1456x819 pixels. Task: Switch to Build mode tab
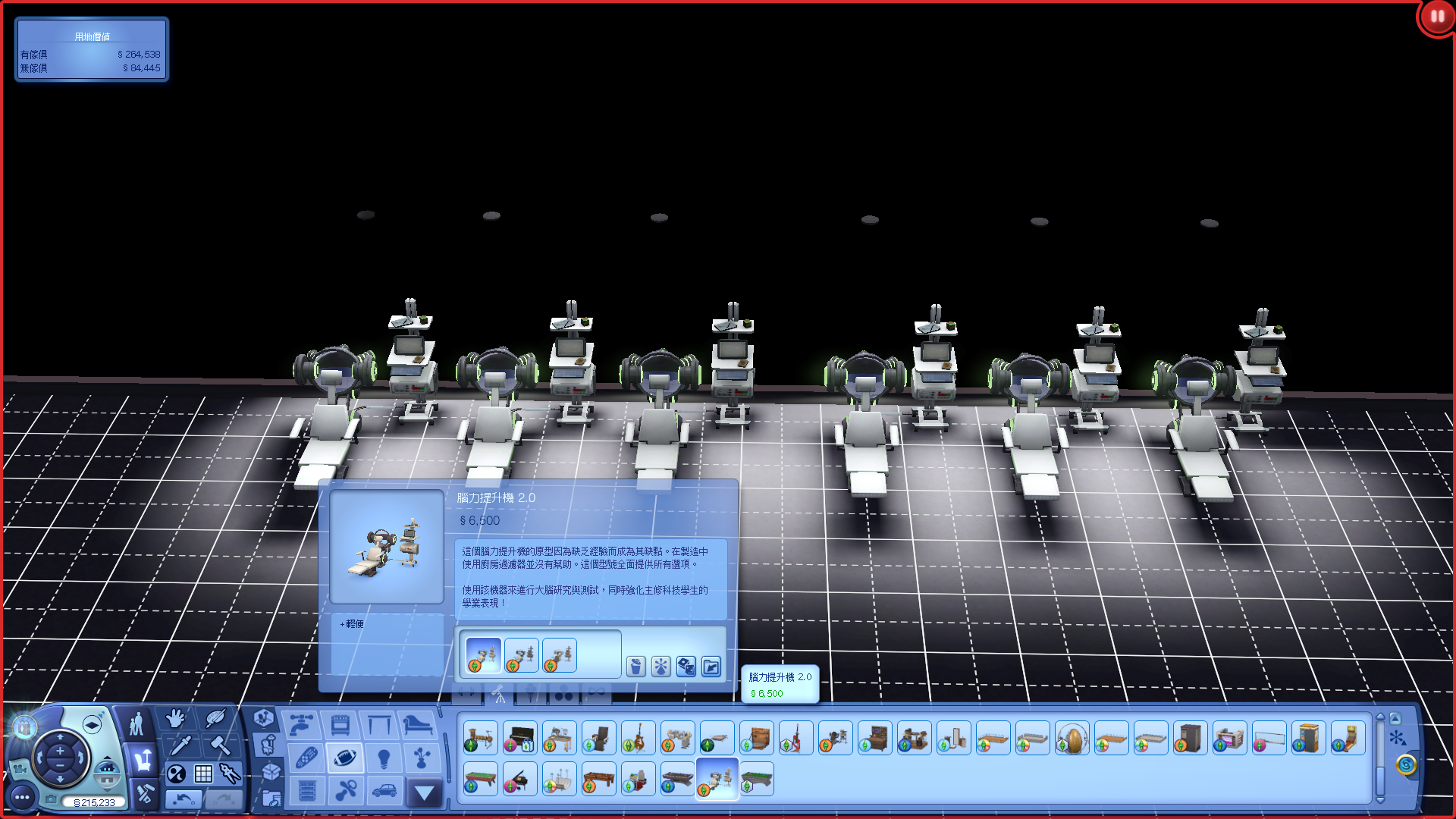(x=144, y=793)
